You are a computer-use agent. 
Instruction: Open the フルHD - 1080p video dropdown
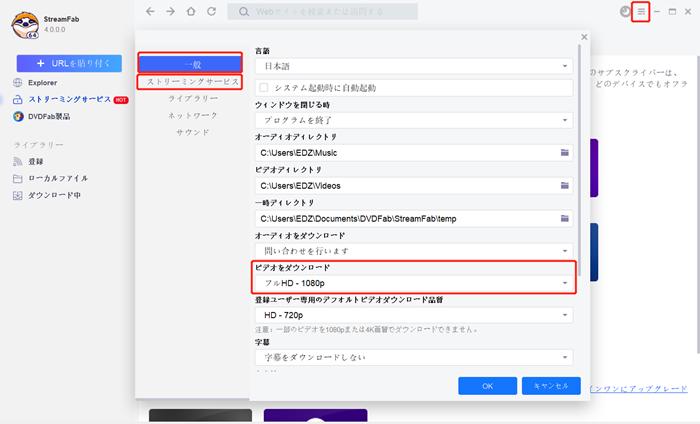tap(414, 283)
